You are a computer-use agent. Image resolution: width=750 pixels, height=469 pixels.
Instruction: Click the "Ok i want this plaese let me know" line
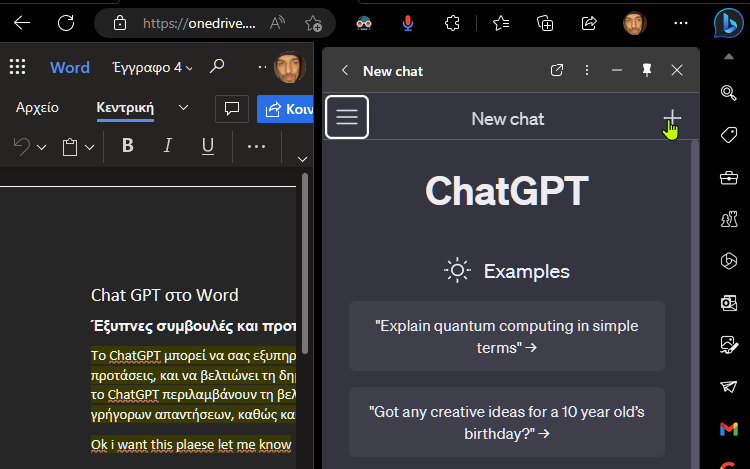pos(191,445)
